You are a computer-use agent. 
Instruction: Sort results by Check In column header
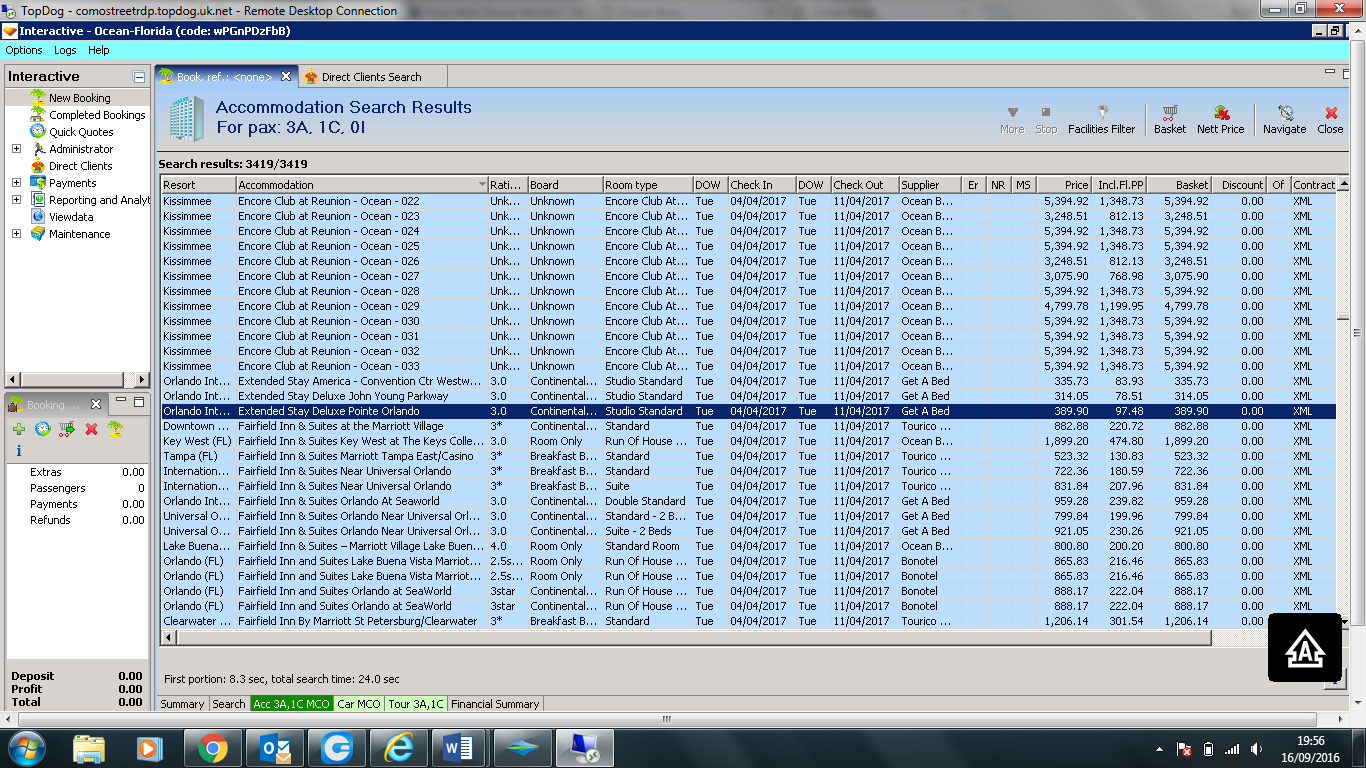(761, 185)
